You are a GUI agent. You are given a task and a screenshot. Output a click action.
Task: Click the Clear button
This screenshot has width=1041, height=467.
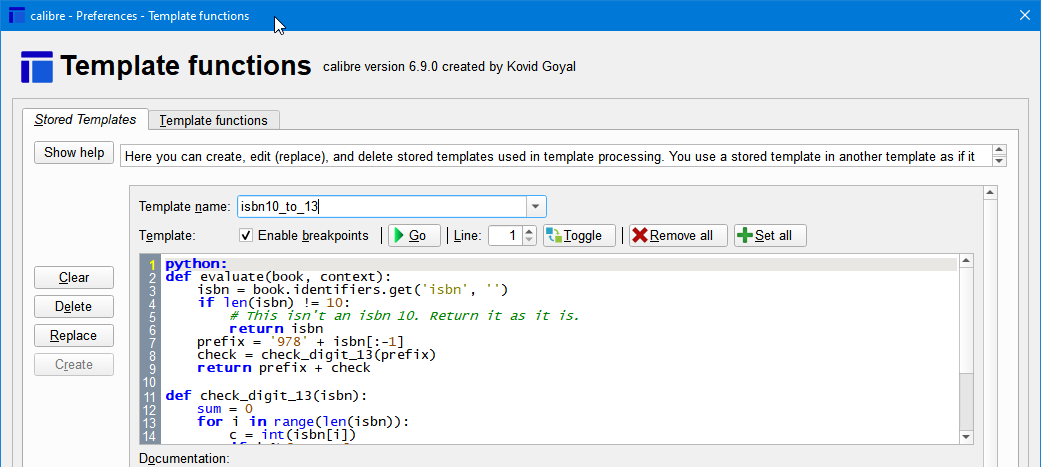tap(74, 277)
